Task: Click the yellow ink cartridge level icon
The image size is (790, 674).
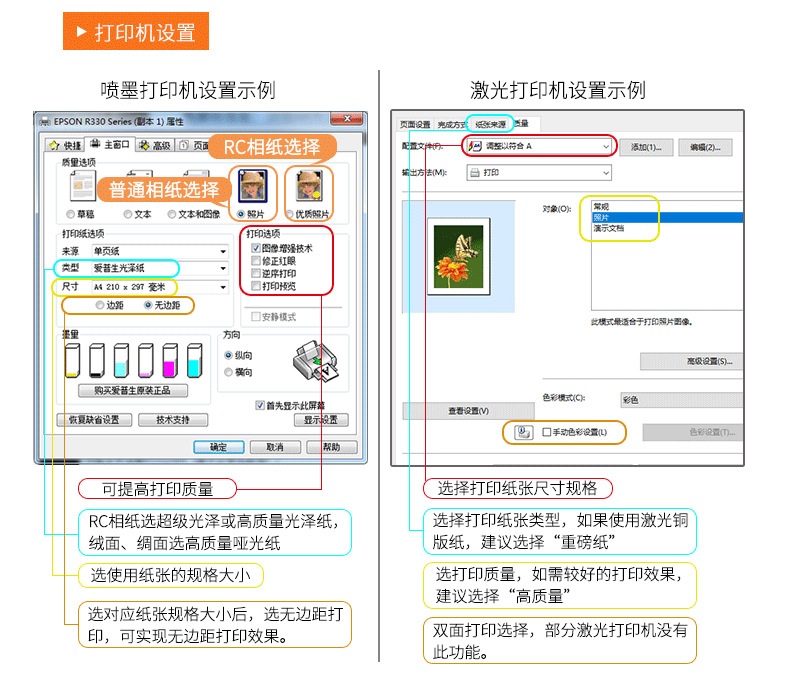Action: pyautogui.click(x=73, y=361)
